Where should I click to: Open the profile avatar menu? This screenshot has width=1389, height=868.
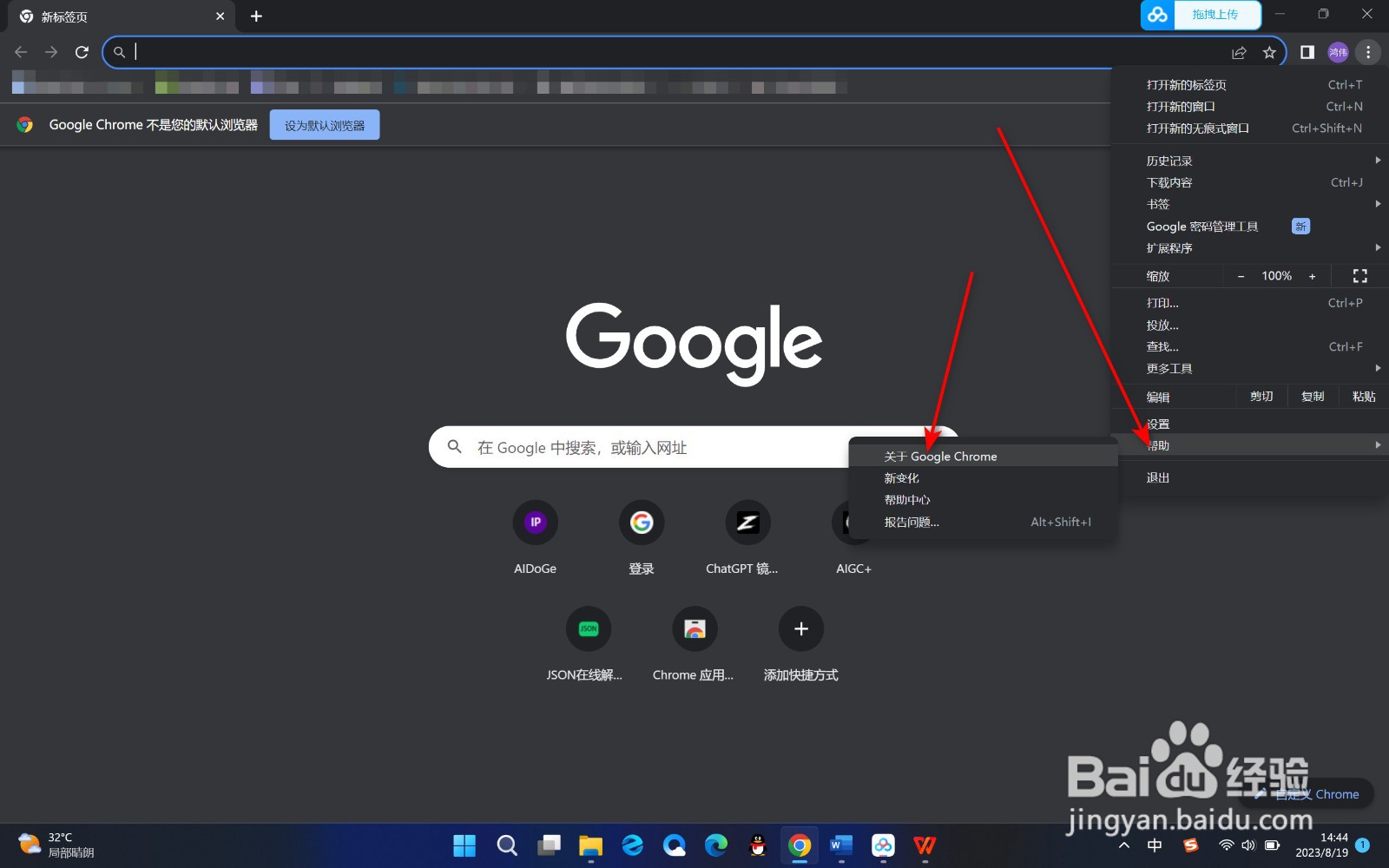[1338, 52]
